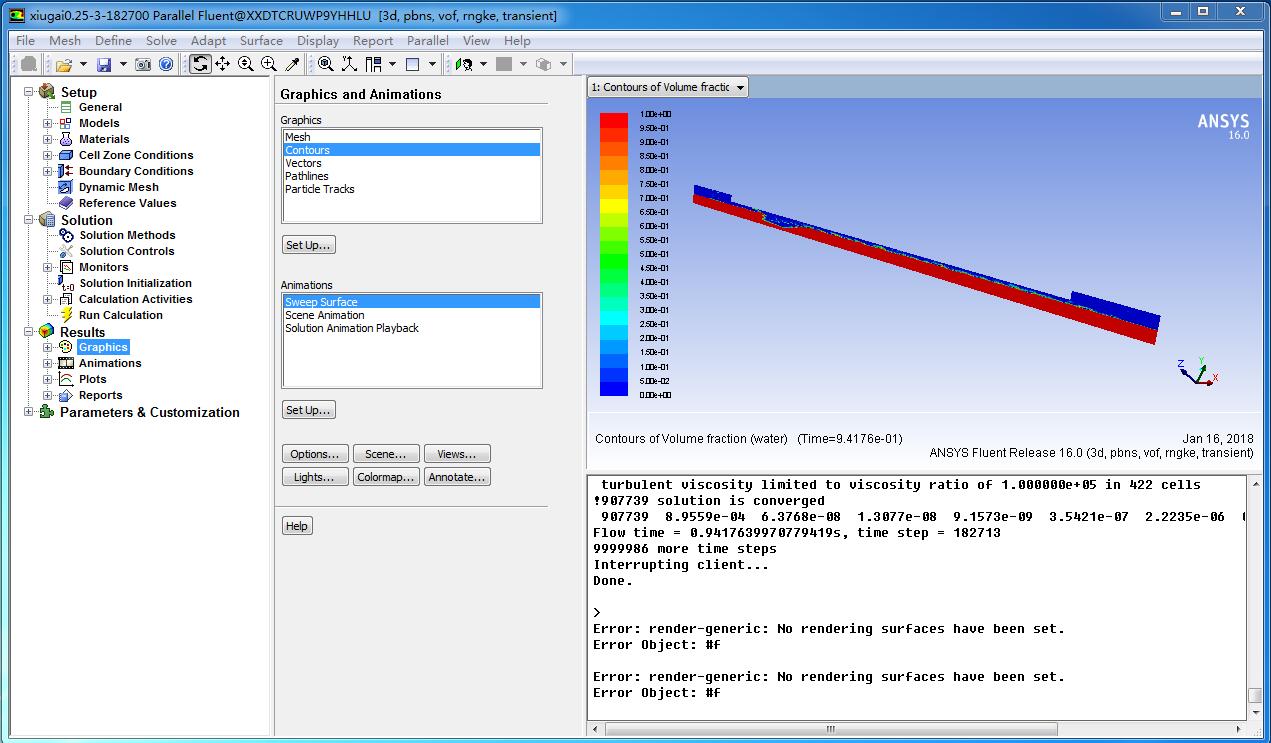Image resolution: width=1271 pixels, height=743 pixels.
Task: Select the zoom to area tool
Action: pyautogui.click(x=268, y=64)
